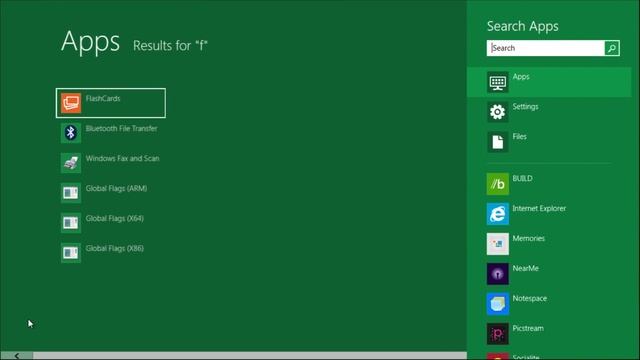
Task: Click the Global Flags (X64) icon
Action: [71, 223]
